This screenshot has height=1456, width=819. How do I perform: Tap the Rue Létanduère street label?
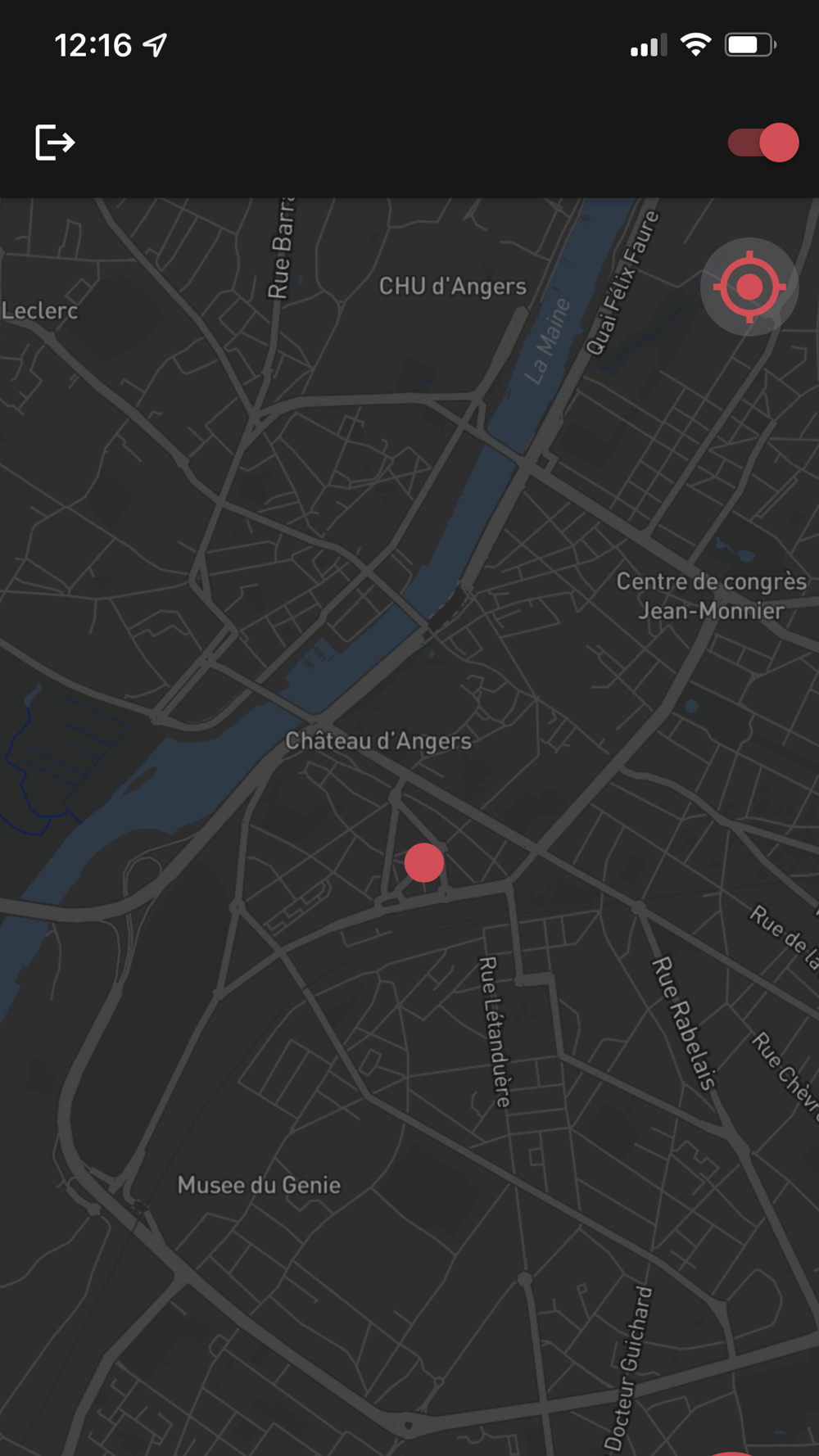coord(495,1032)
